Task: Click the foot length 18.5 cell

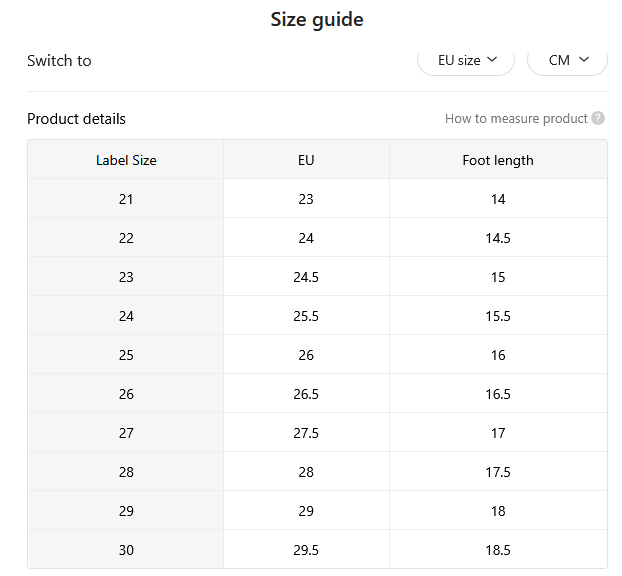Action: point(498,549)
